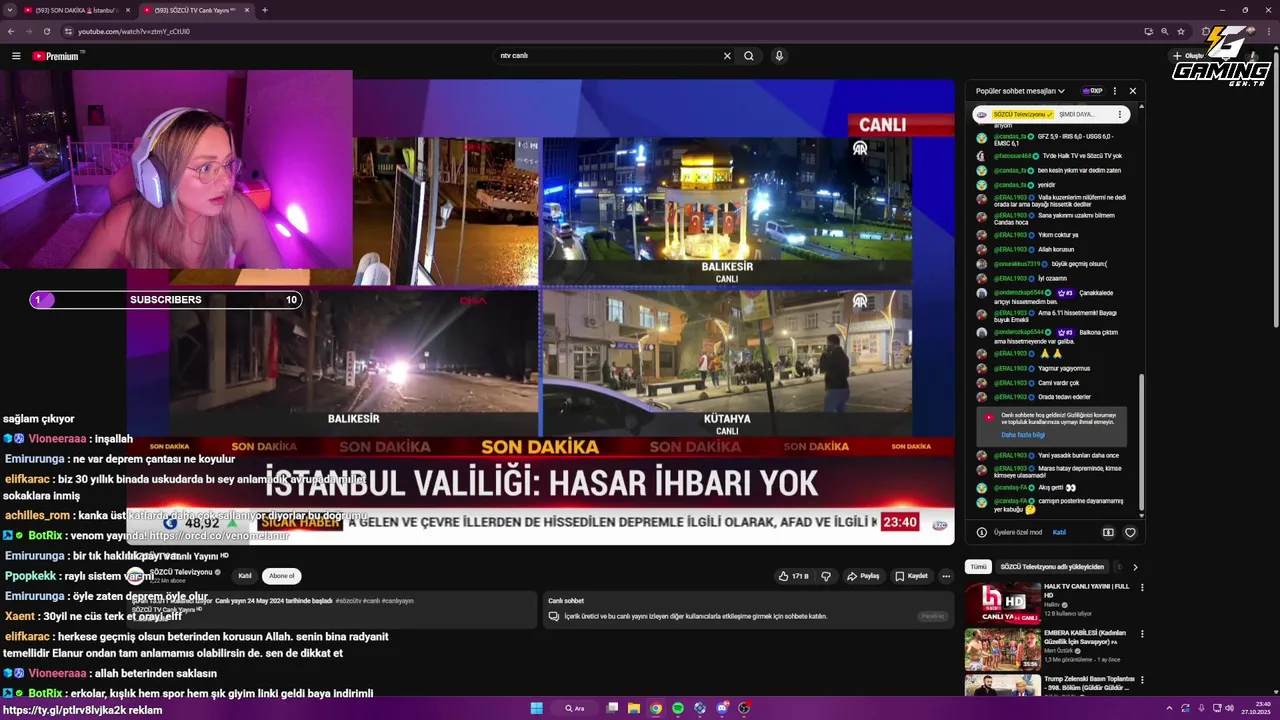Open more actions menu beside Kaydet
The height and width of the screenshot is (720, 1280).
[946, 576]
